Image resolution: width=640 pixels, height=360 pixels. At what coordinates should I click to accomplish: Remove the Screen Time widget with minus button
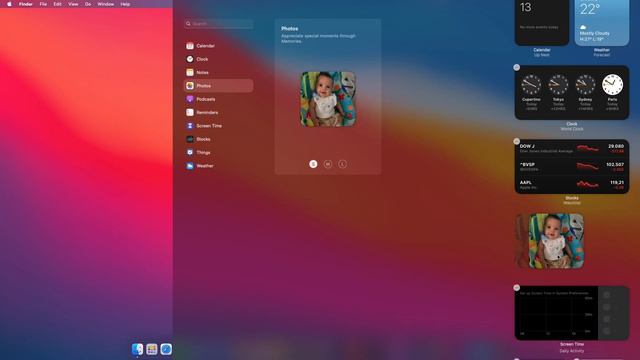click(x=517, y=288)
